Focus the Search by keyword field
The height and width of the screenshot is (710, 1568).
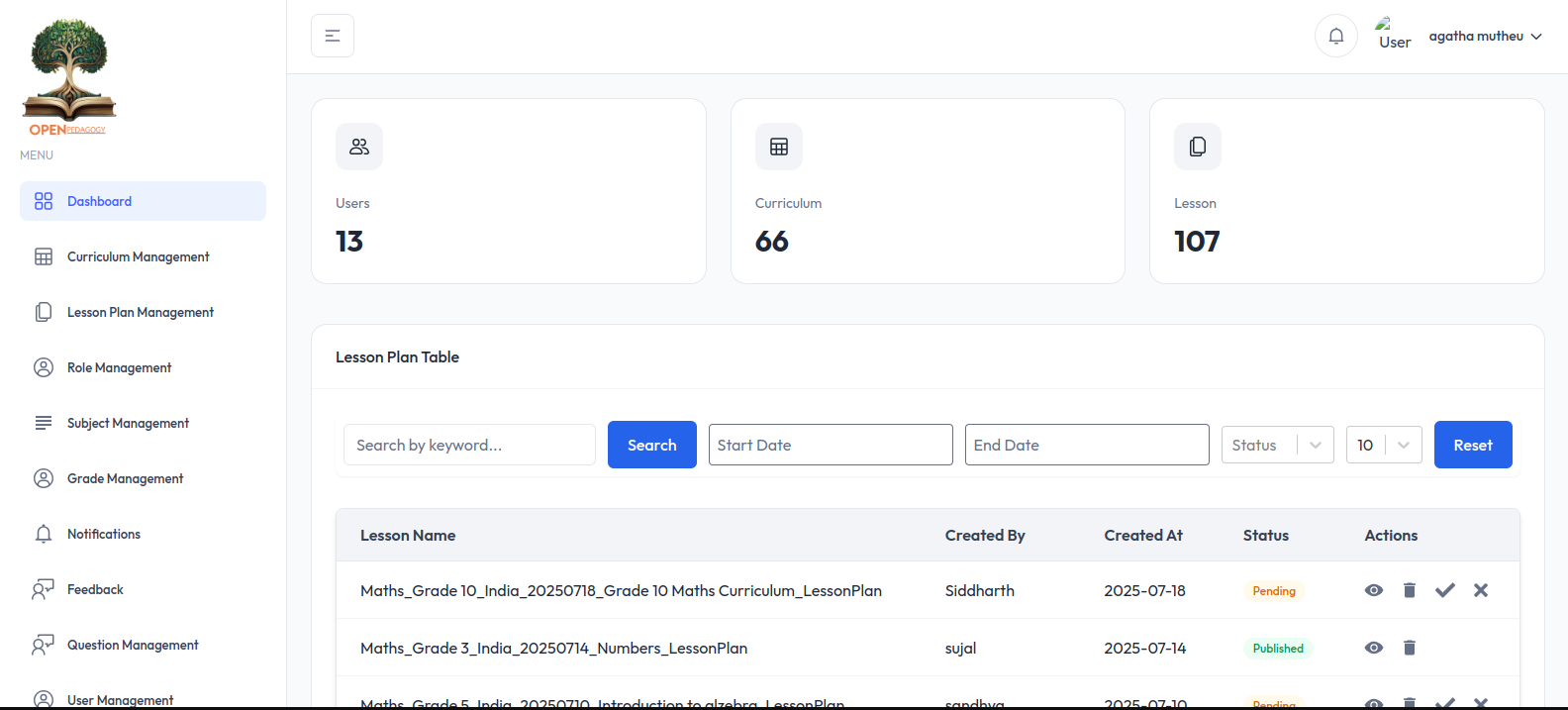pyautogui.click(x=469, y=445)
